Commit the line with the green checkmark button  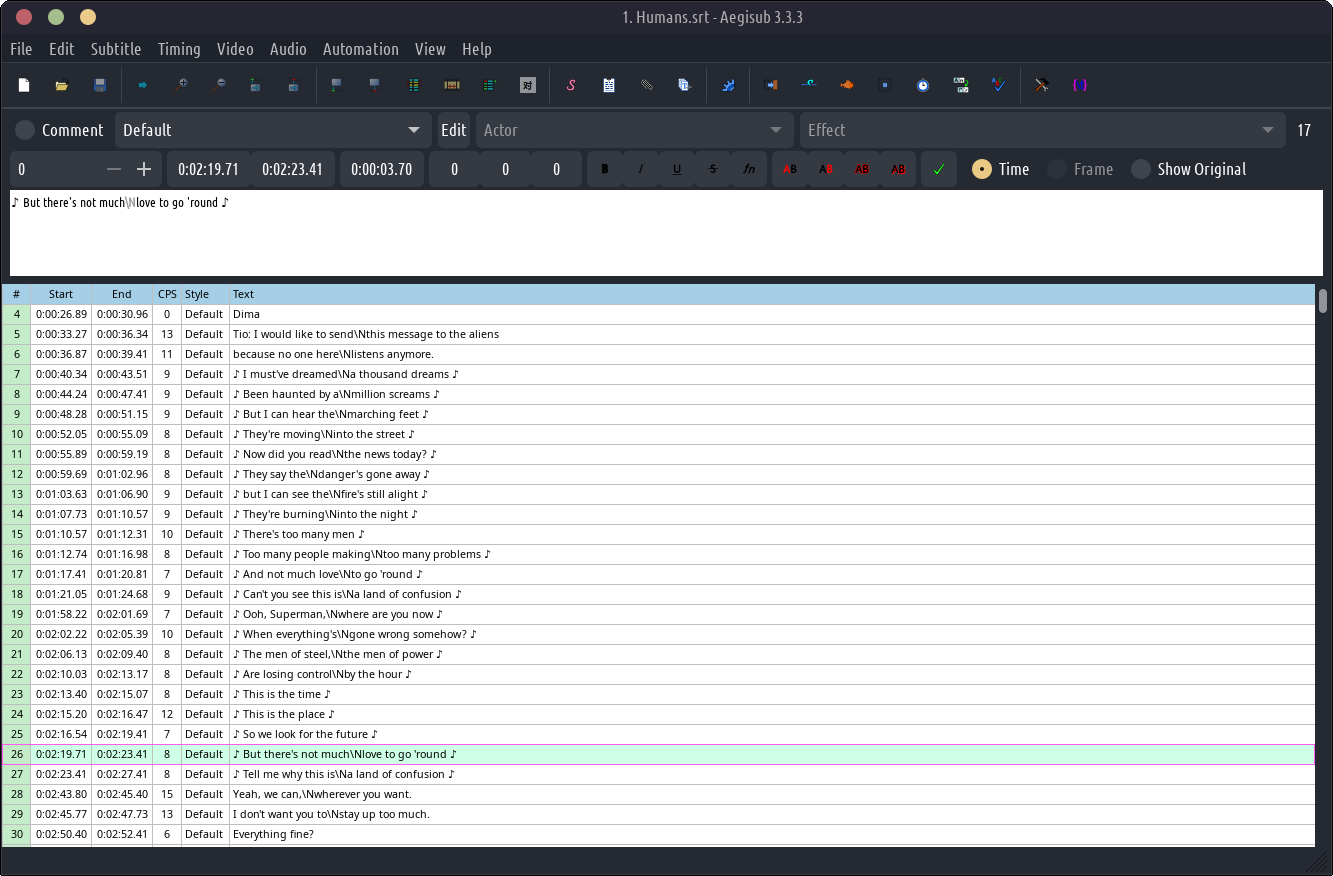click(938, 169)
